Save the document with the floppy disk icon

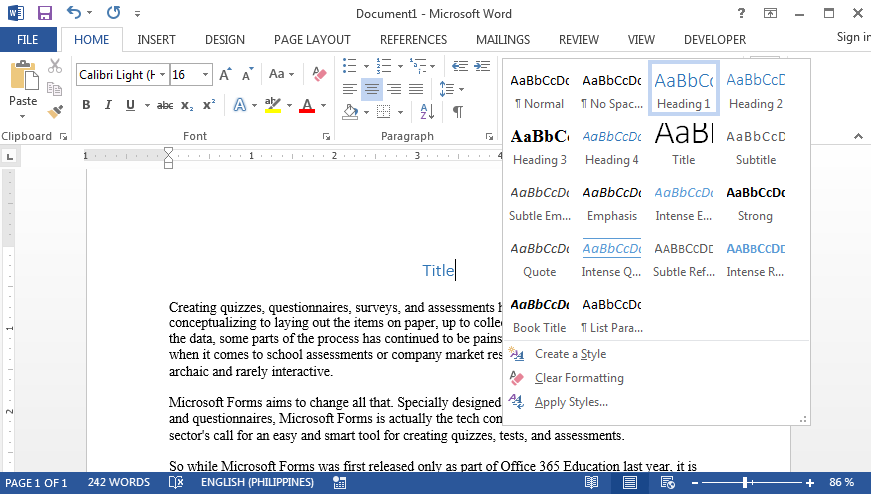pos(45,14)
